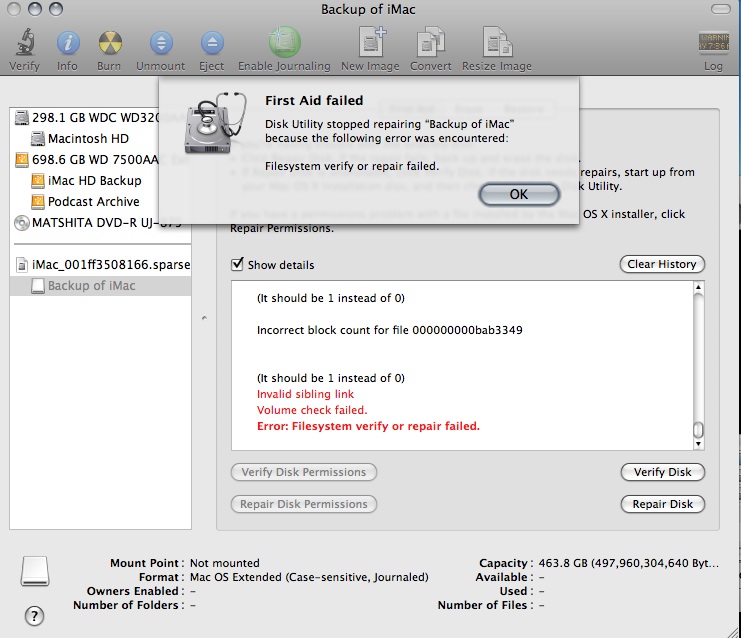Screen dimensions: 741x638
Task: Click the Unmount toolbar icon
Action: tap(161, 44)
